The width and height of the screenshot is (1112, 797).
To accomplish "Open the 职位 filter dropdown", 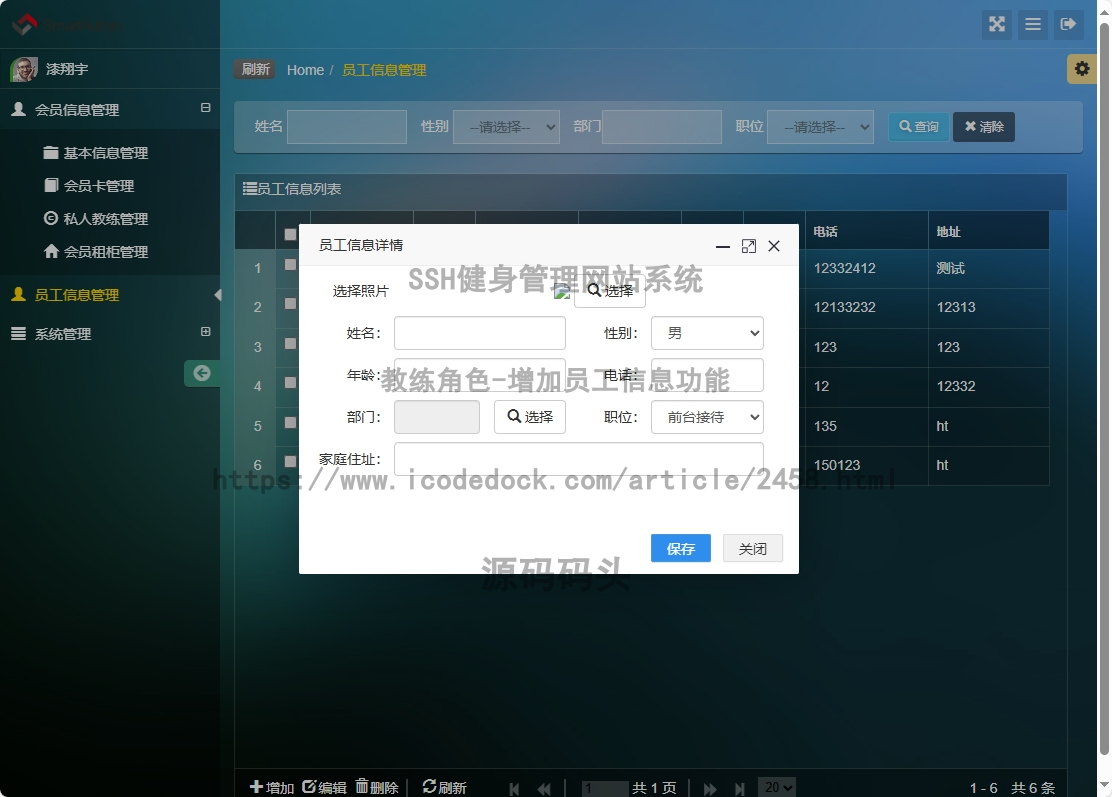I will pos(820,126).
